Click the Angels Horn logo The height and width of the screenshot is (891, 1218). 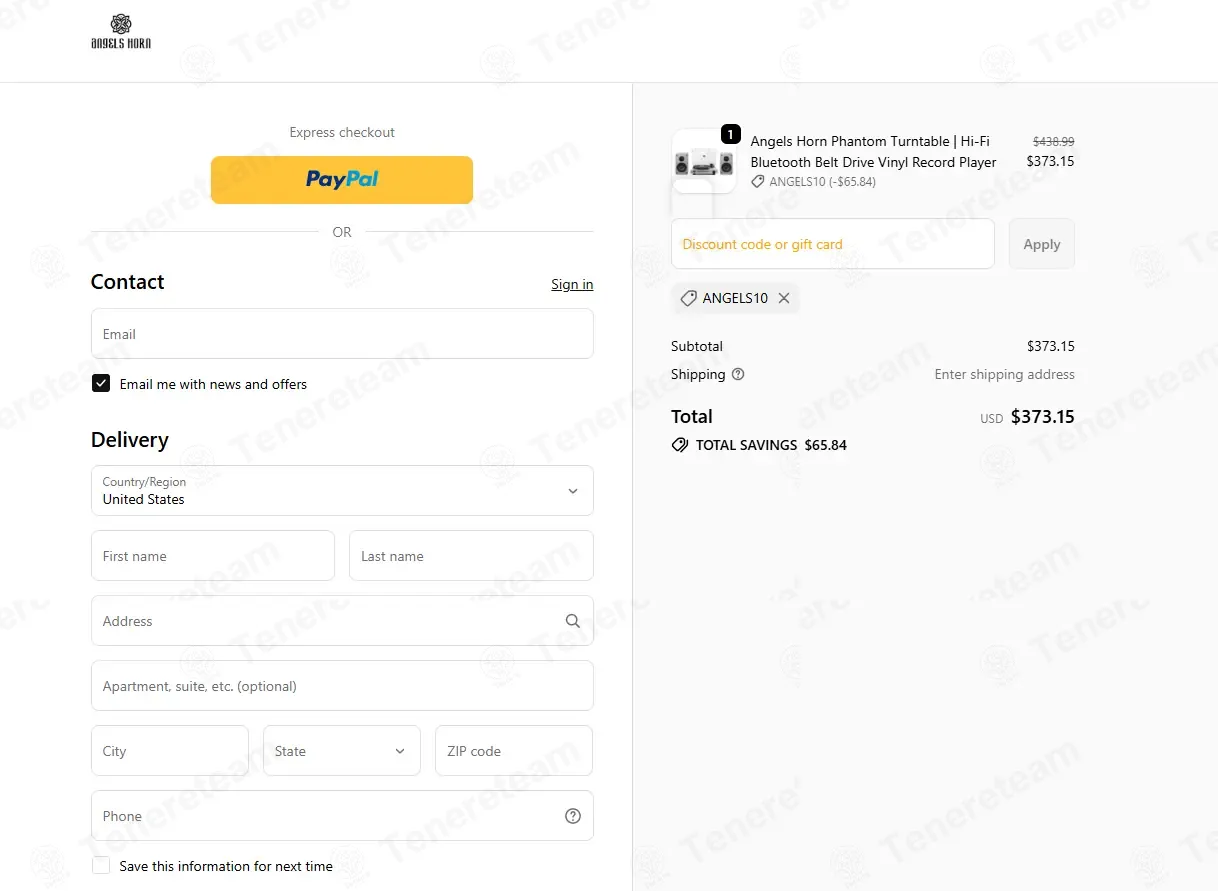[x=121, y=32]
